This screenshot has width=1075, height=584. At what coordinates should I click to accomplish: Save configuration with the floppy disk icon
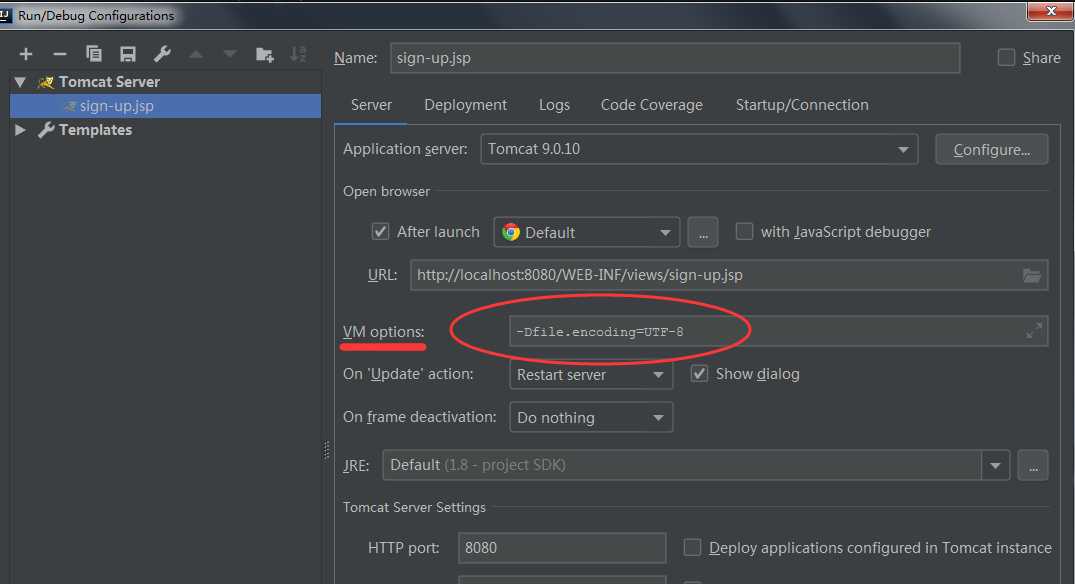coord(128,54)
